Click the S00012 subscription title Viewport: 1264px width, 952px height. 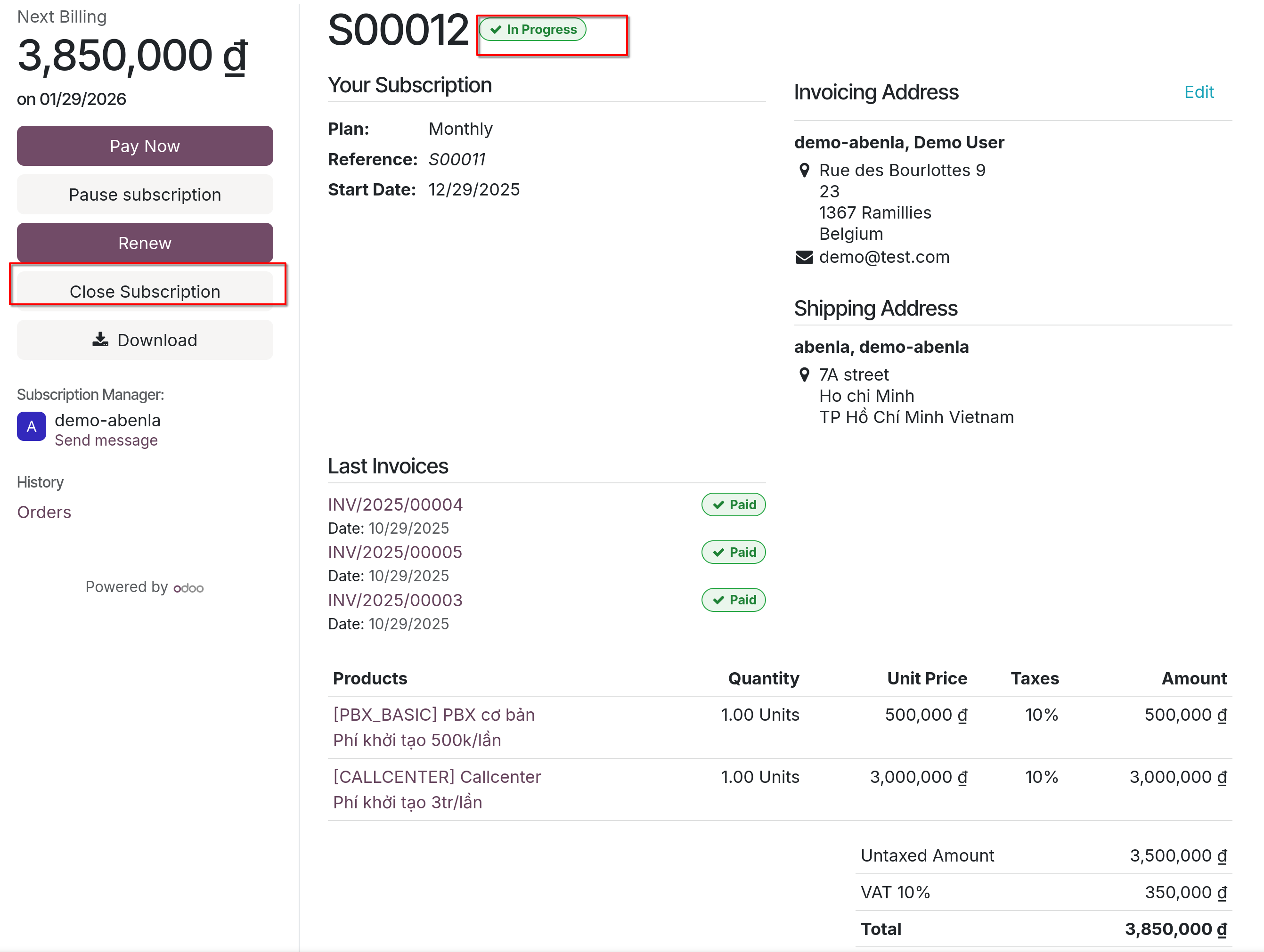pyautogui.click(x=398, y=30)
